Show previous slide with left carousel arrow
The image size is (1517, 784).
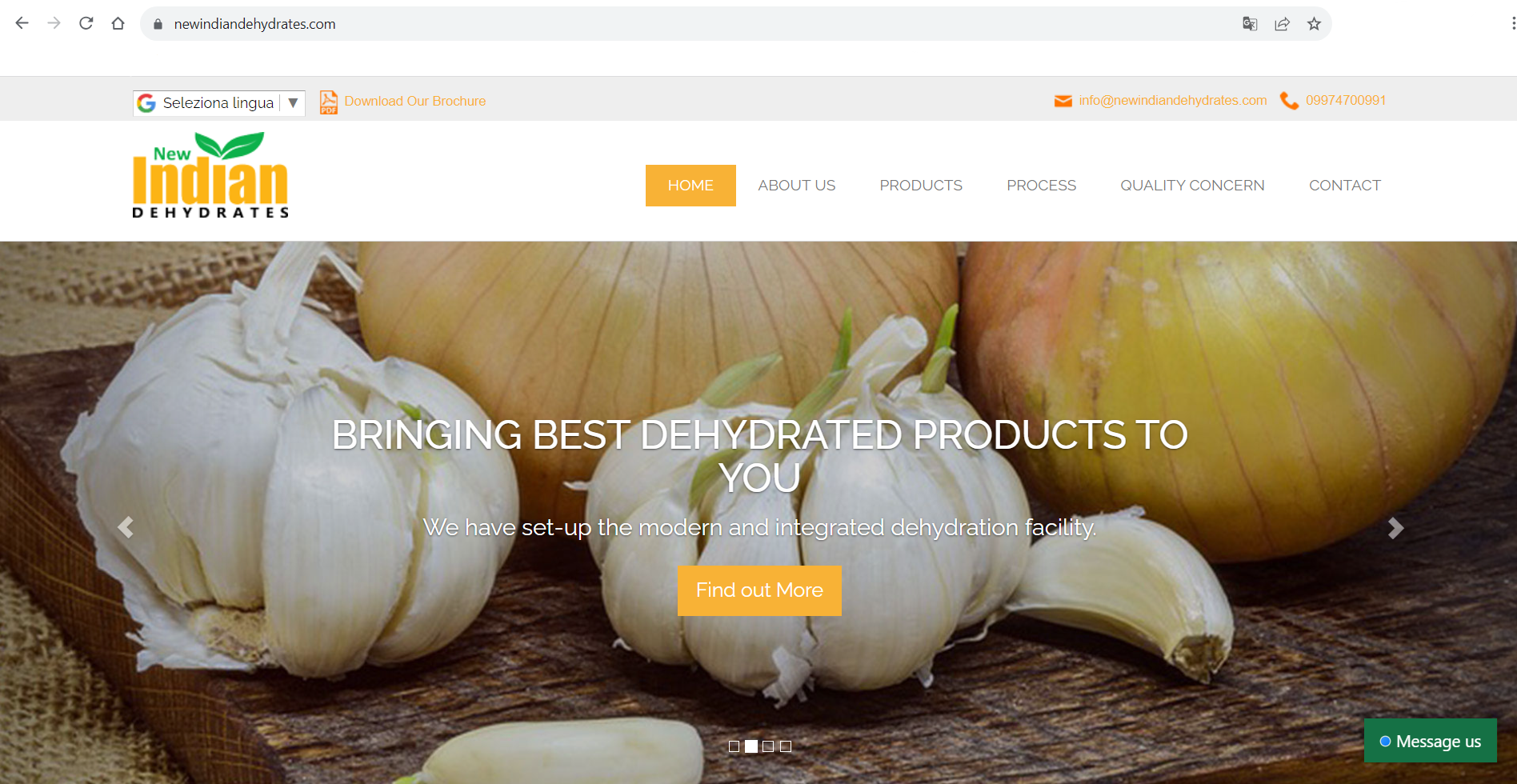click(x=126, y=527)
